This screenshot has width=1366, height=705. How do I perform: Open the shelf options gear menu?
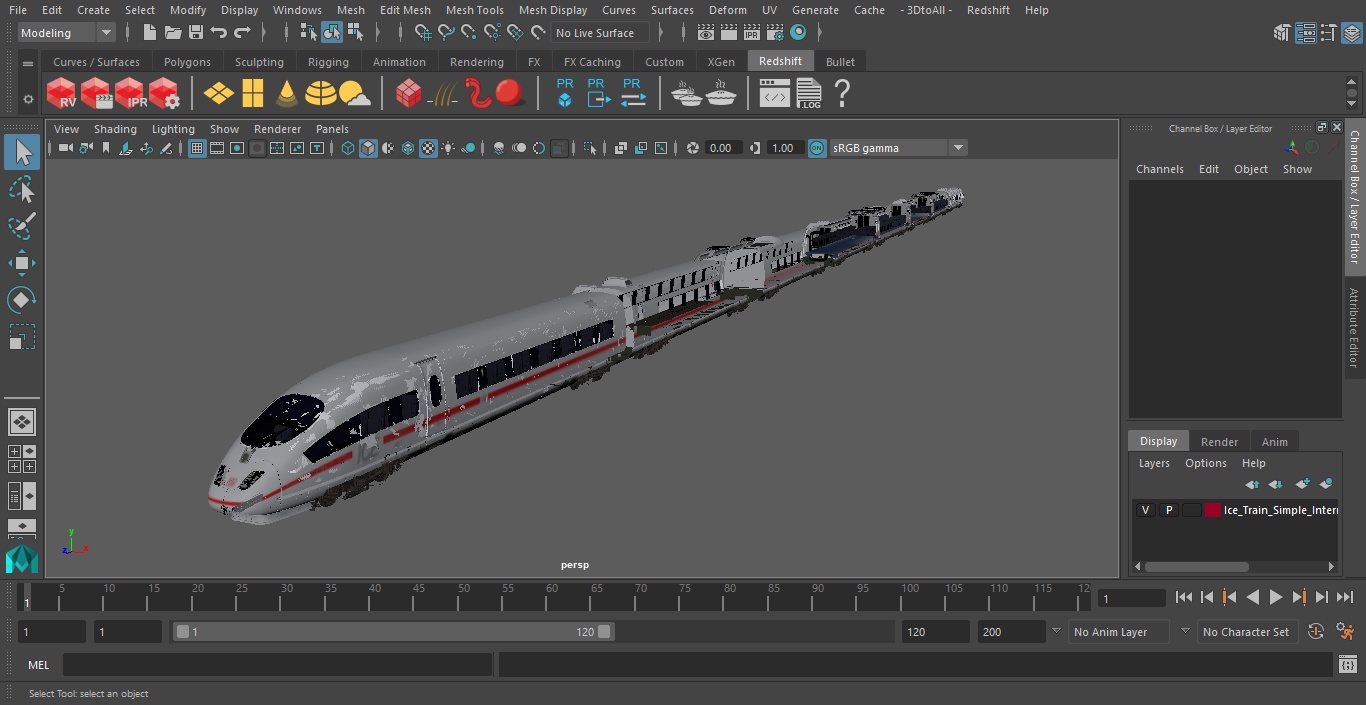pyautogui.click(x=28, y=99)
